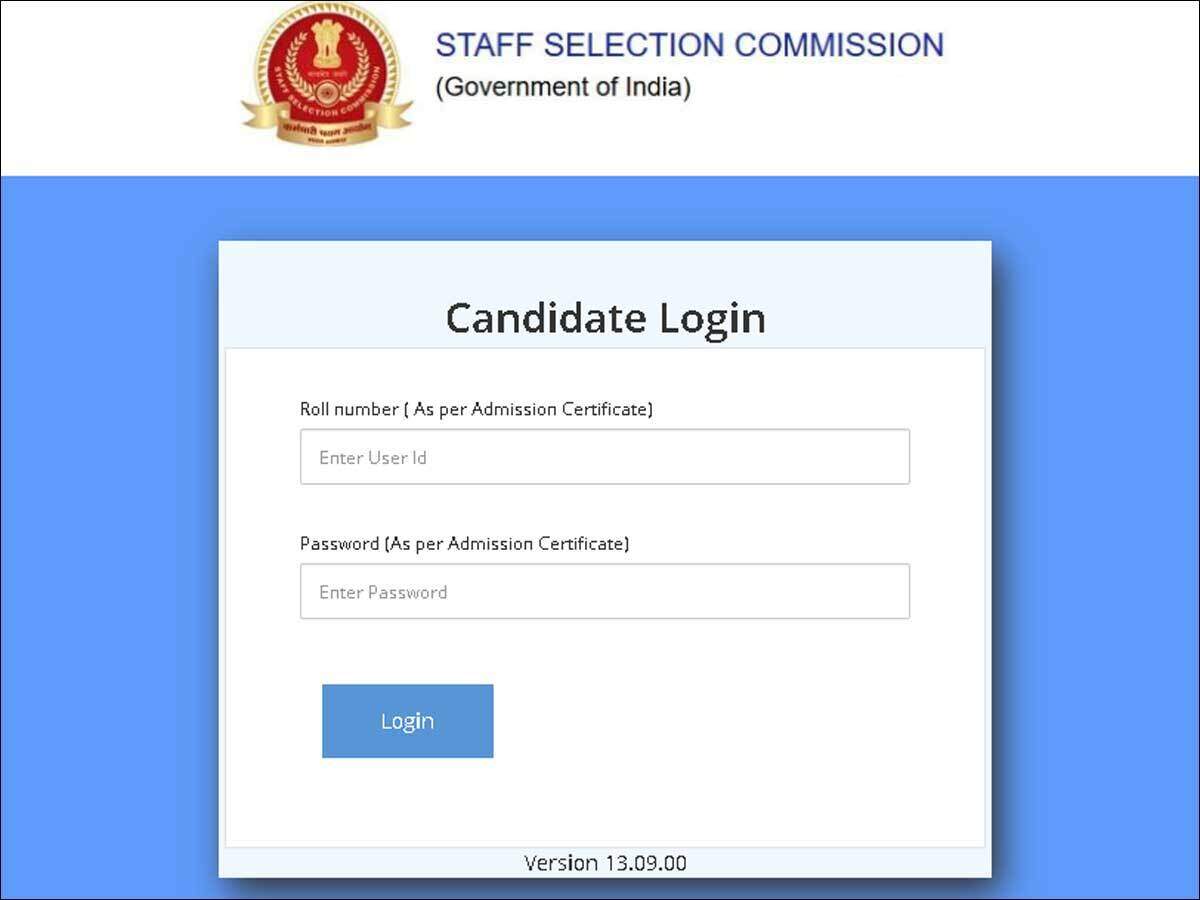Focus the Enter User Id input field
The width and height of the screenshot is (1200, 900).
point(605,457)
